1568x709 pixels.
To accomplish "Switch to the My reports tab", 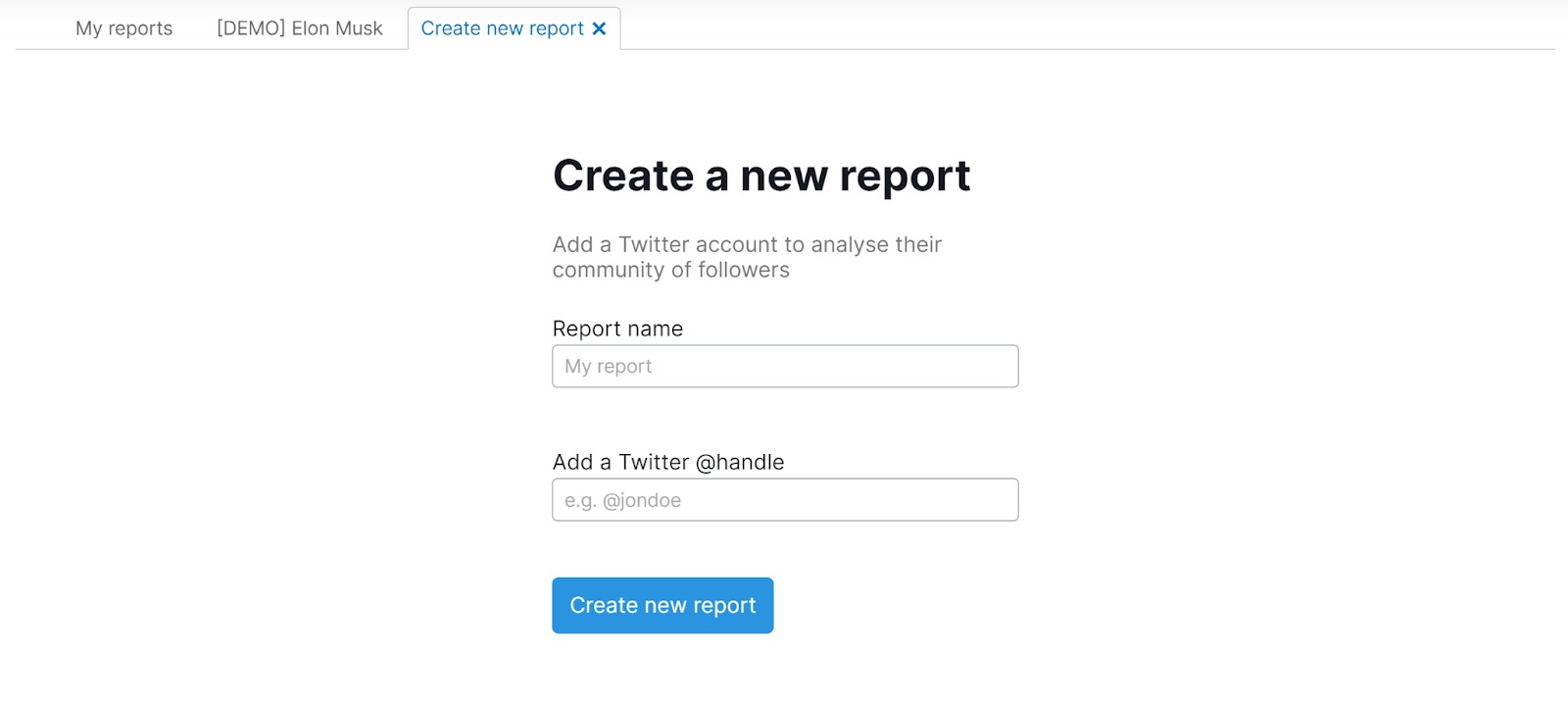I will click(x=123, y=28).
